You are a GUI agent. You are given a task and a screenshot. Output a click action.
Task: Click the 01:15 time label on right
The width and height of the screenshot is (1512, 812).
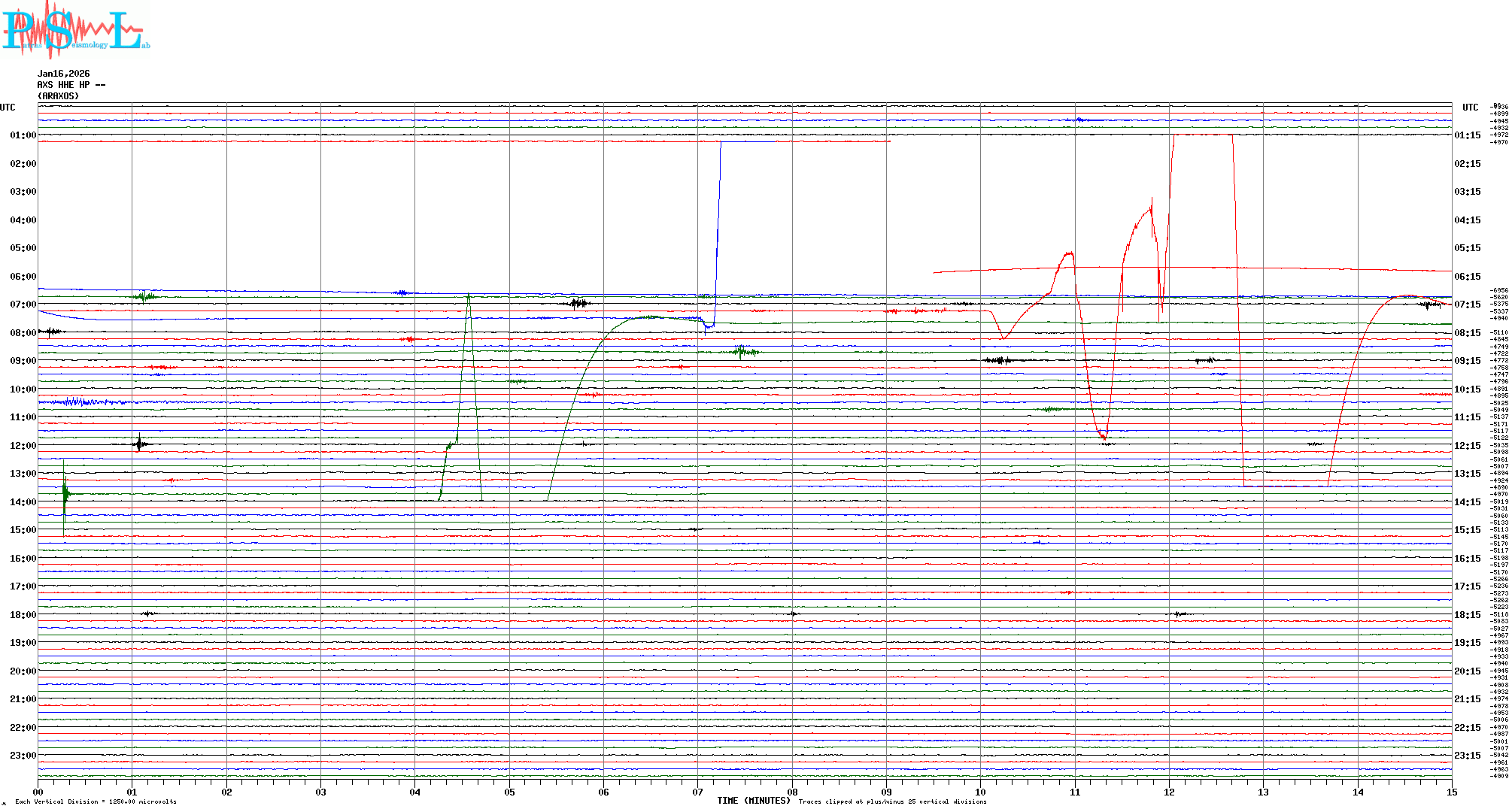tap(1467, 135)
